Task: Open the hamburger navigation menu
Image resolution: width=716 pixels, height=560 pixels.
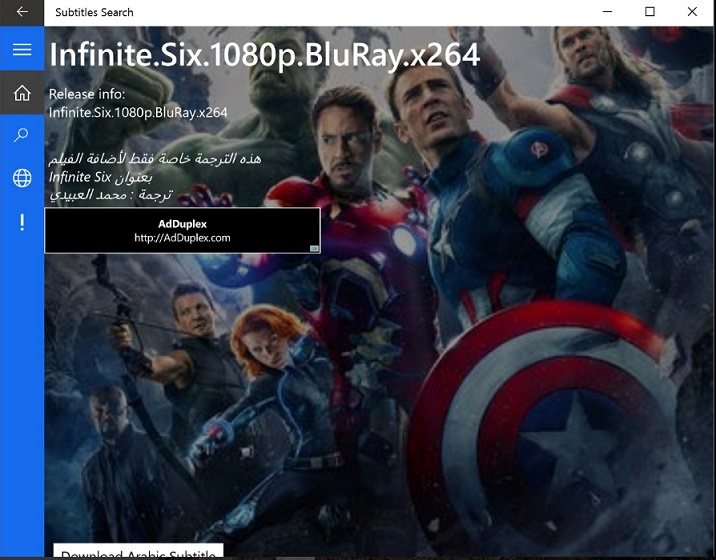Action: pos(22,50)
